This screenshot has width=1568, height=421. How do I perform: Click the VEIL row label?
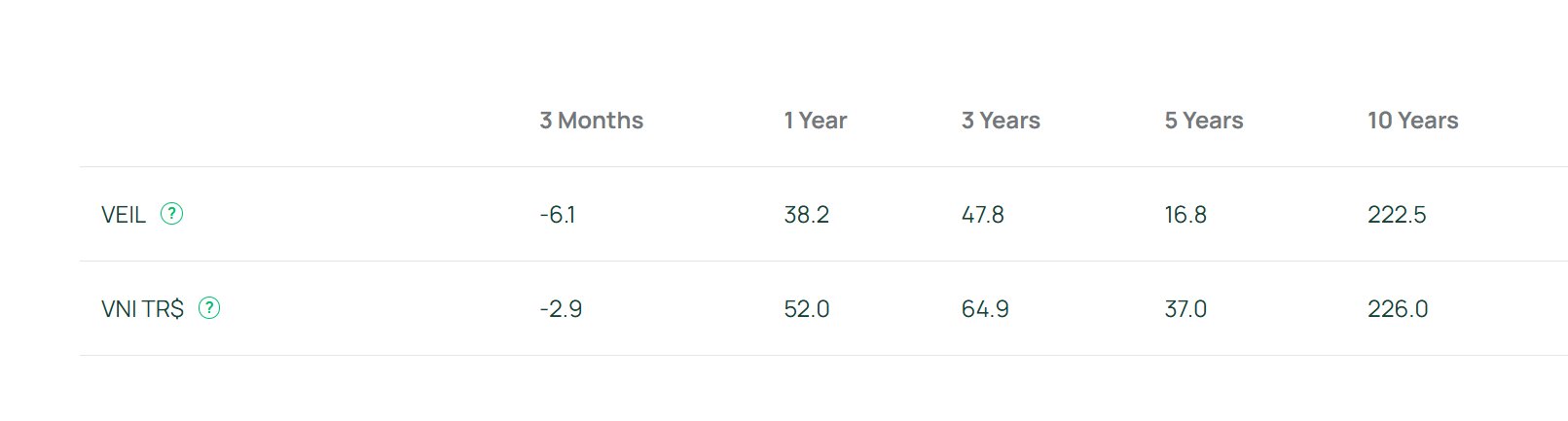pos(124,215)
